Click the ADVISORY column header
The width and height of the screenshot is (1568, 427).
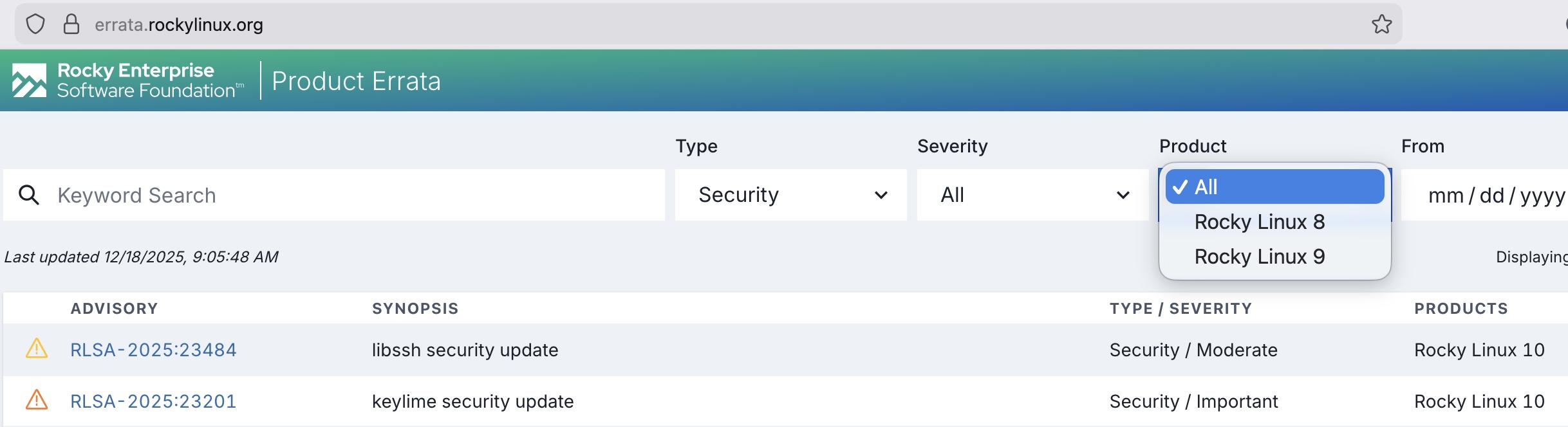[x=114, y=309]
